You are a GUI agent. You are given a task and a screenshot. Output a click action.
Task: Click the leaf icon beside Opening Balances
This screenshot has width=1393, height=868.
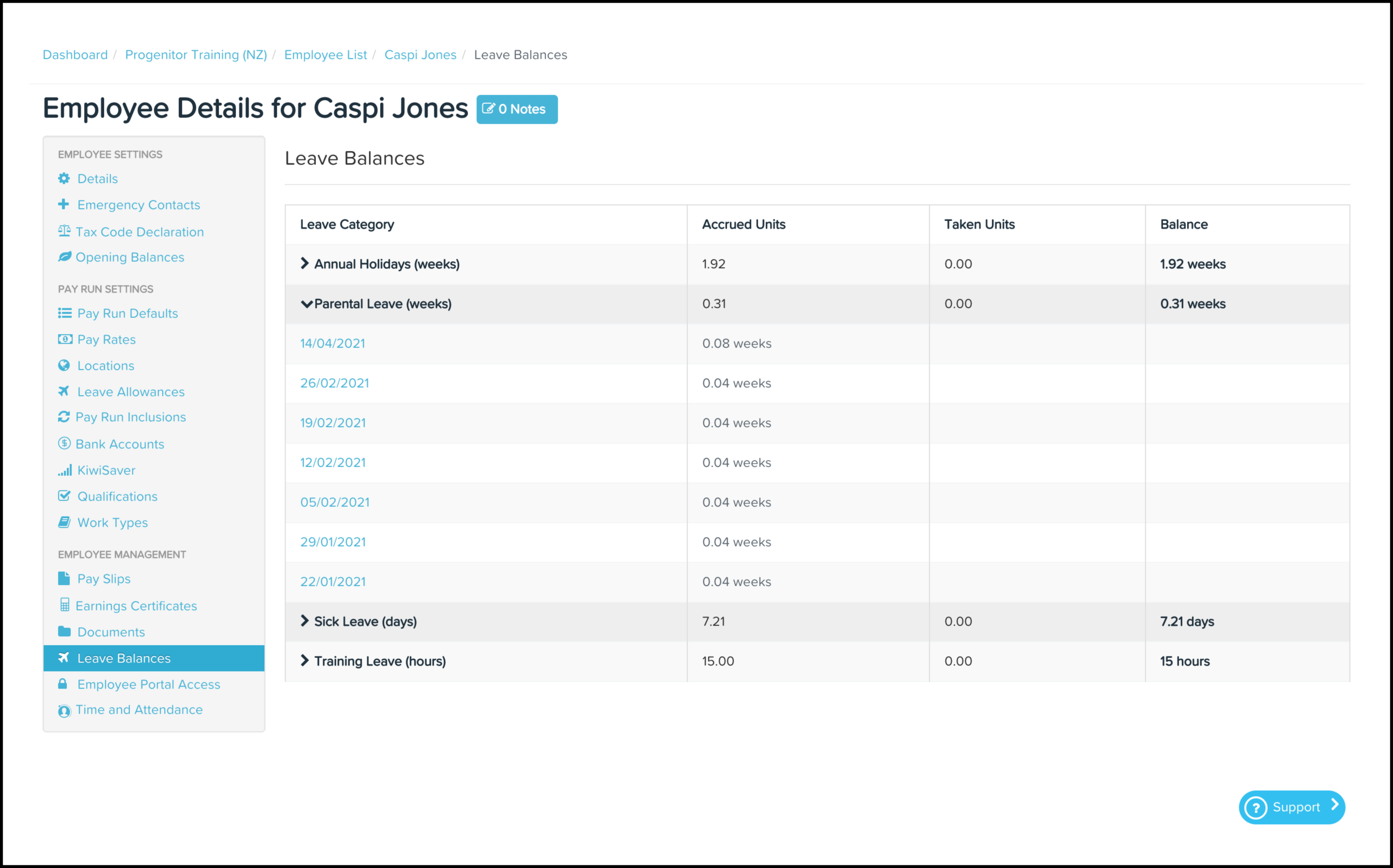tap(64, 257)
